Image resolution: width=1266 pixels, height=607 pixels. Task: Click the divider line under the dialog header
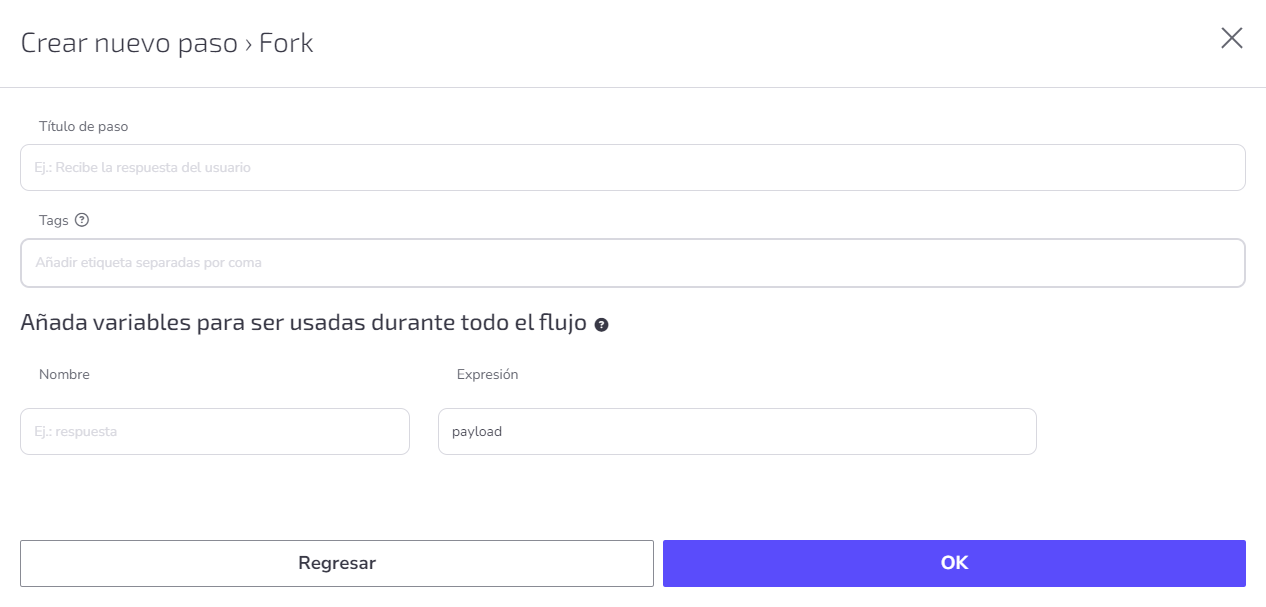(633, 87)
